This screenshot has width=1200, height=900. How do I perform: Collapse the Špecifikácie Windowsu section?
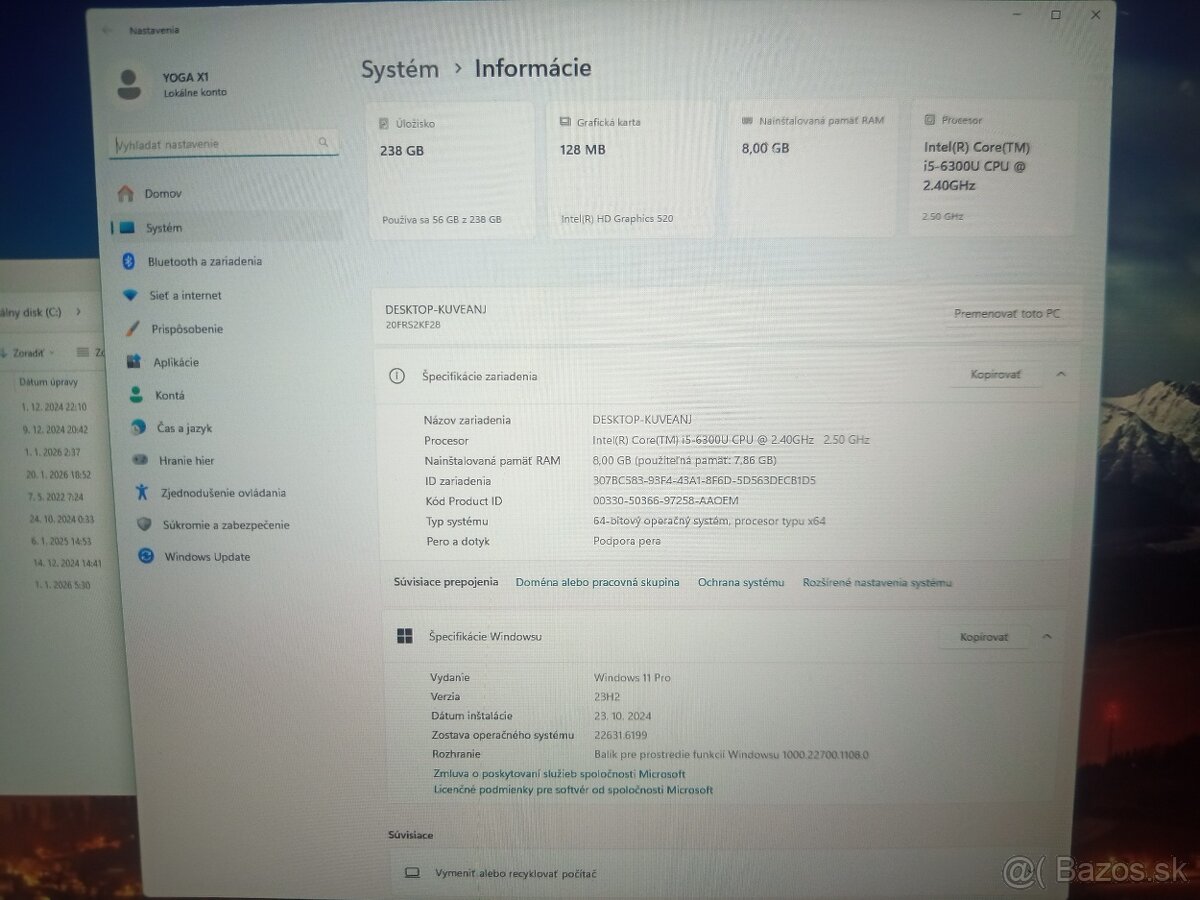(x=1047, y=636)
